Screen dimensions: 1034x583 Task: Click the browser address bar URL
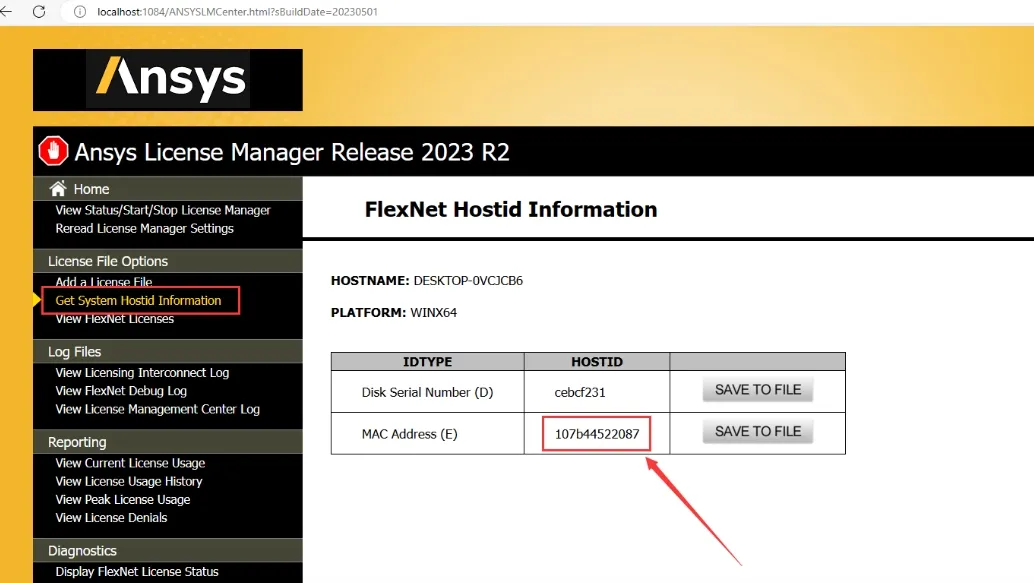coord(237,12)
